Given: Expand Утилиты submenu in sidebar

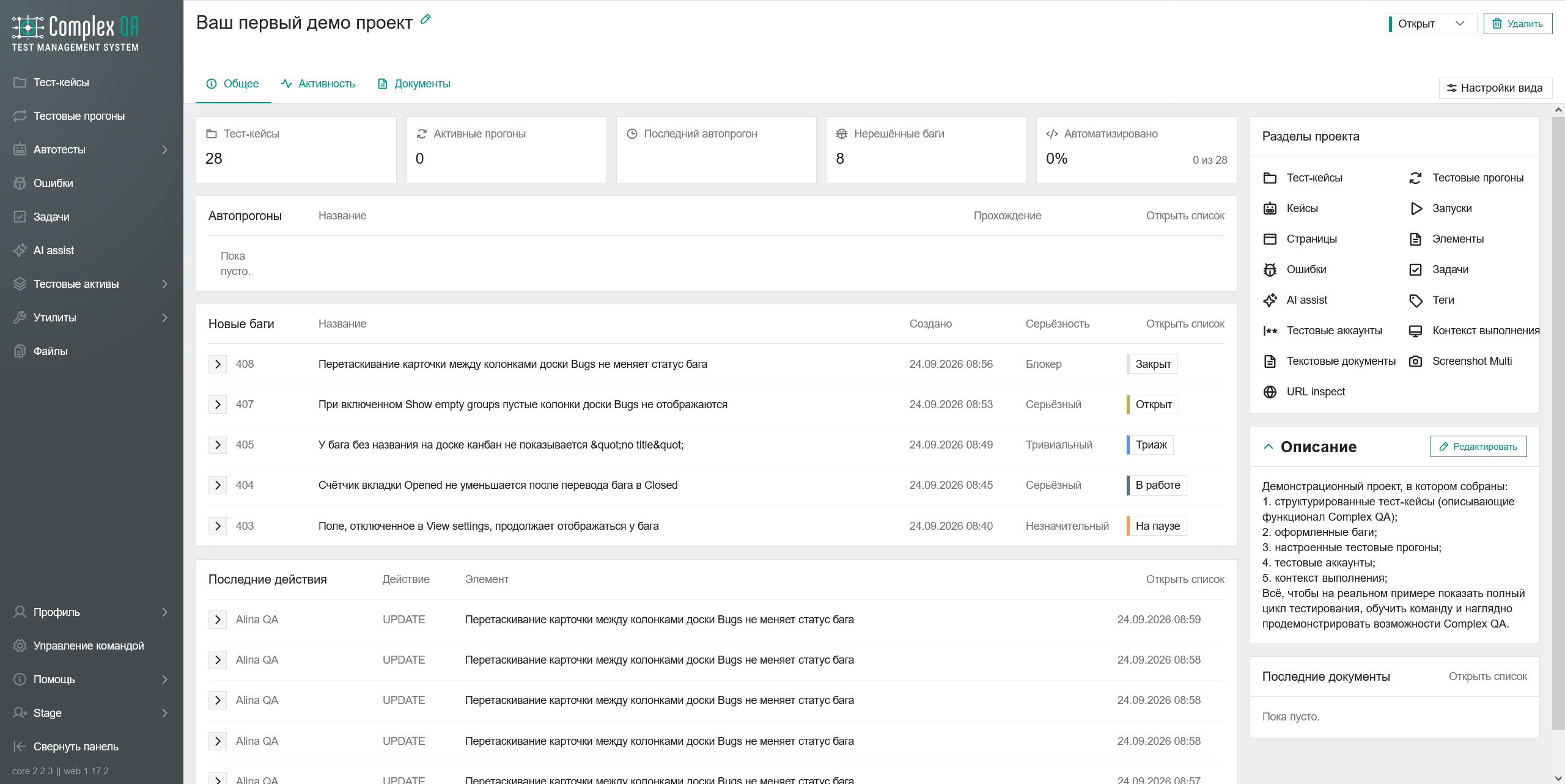Looking at the screenshot, I should (164, 318).
